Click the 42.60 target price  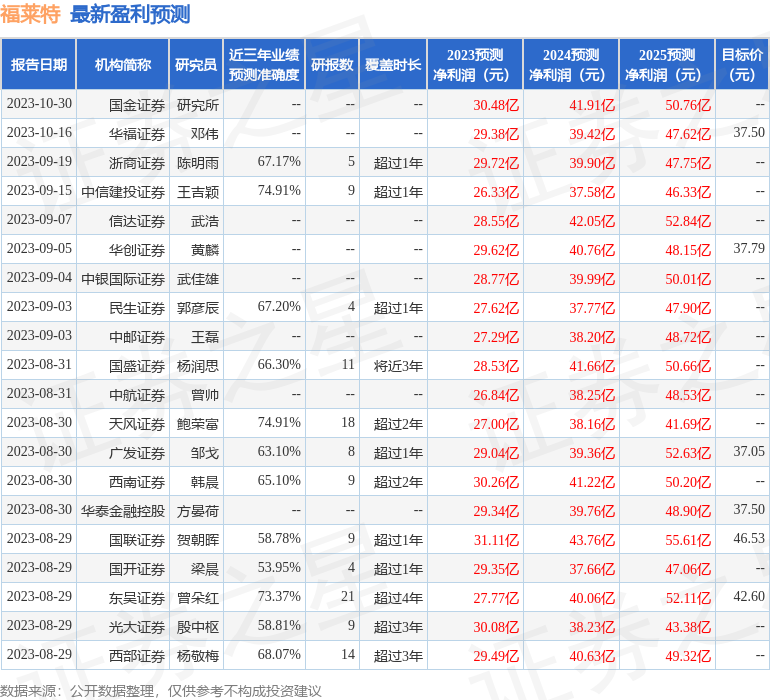749,596
